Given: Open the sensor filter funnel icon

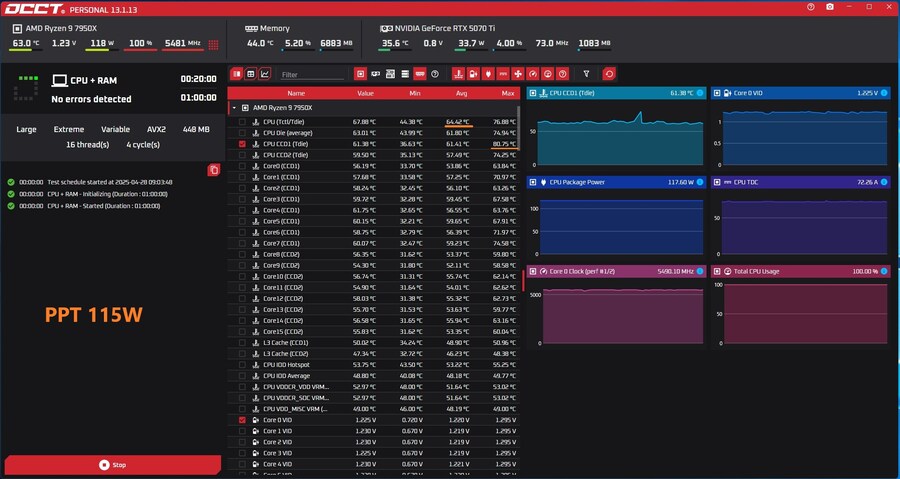Looking at the screenshot, I should [586, 74].
